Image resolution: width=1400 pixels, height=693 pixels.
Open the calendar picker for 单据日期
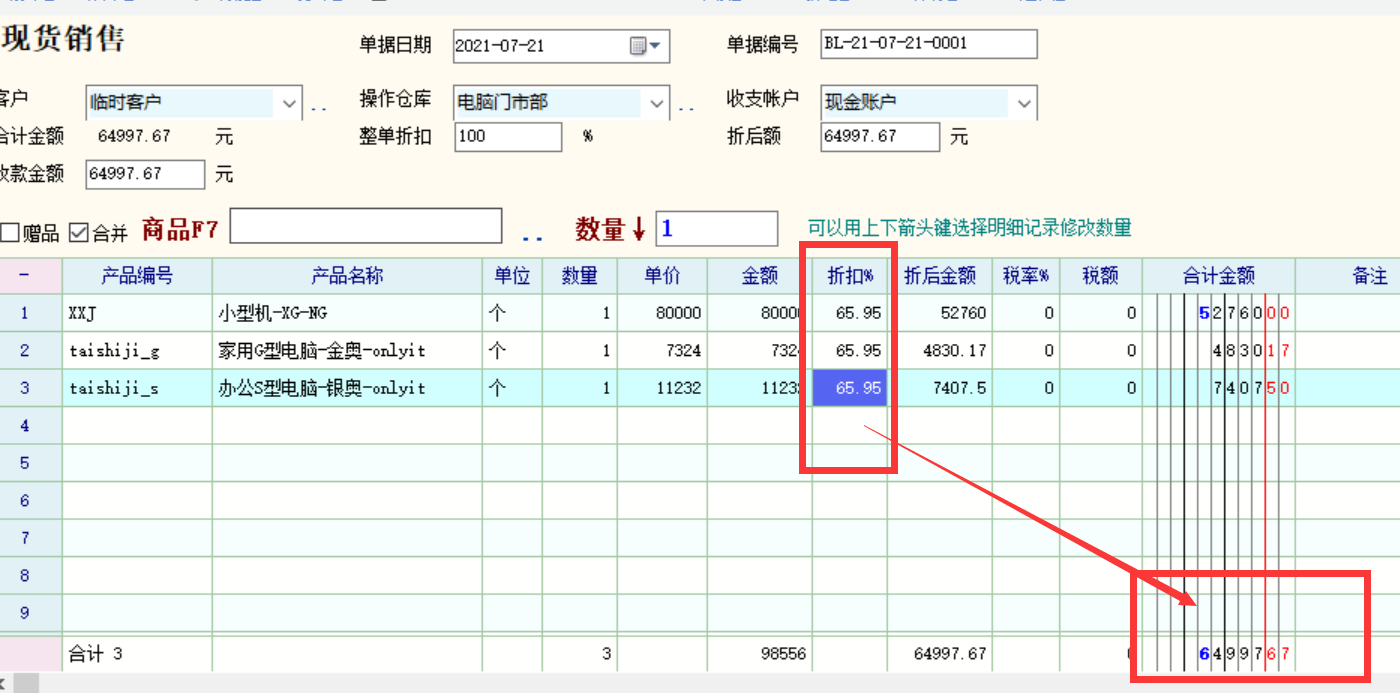pos(645,46)
